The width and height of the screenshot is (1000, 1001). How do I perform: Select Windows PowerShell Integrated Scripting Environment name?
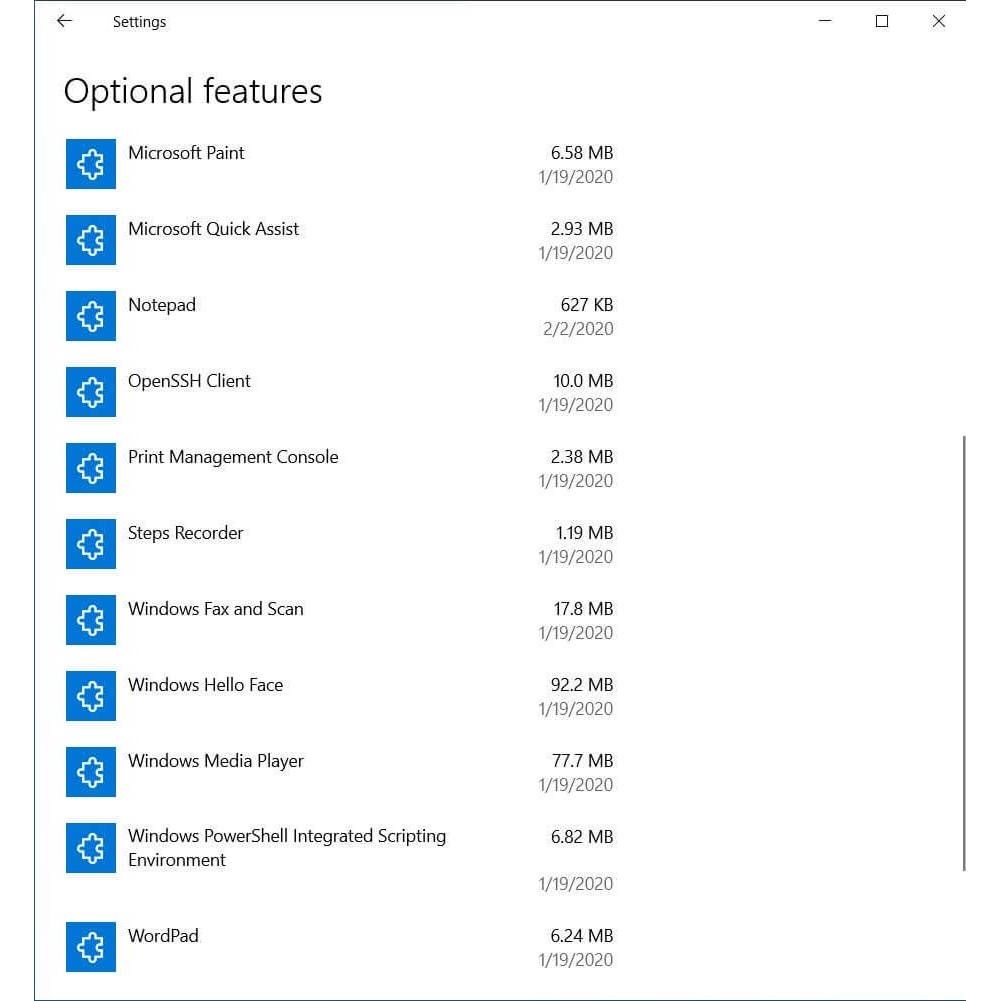point(287,848)
